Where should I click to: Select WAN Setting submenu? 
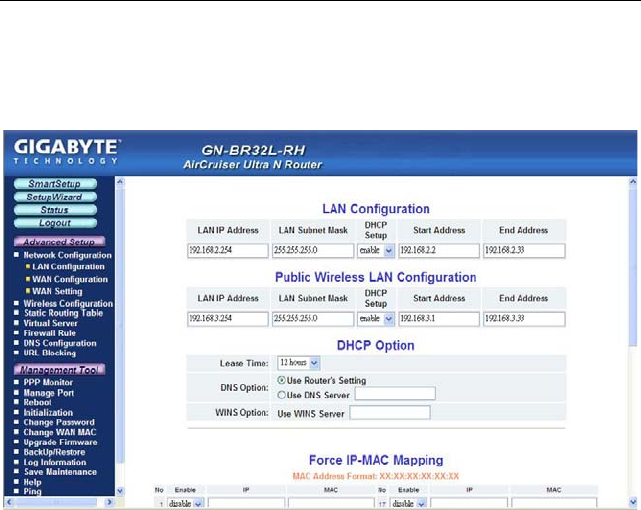click(57, 291)
